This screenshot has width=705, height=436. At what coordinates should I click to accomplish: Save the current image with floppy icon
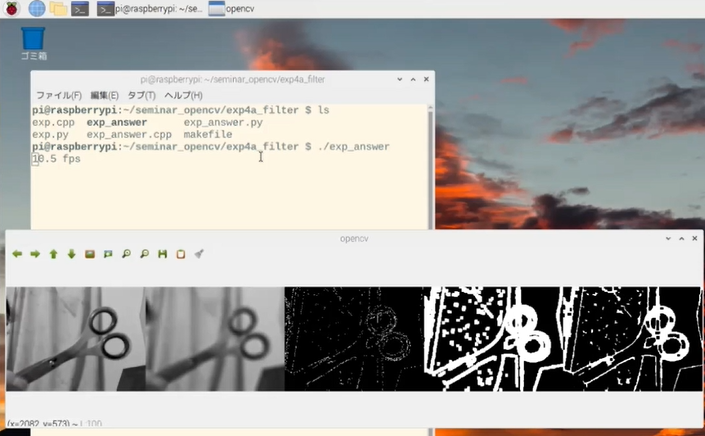point(162,255)
